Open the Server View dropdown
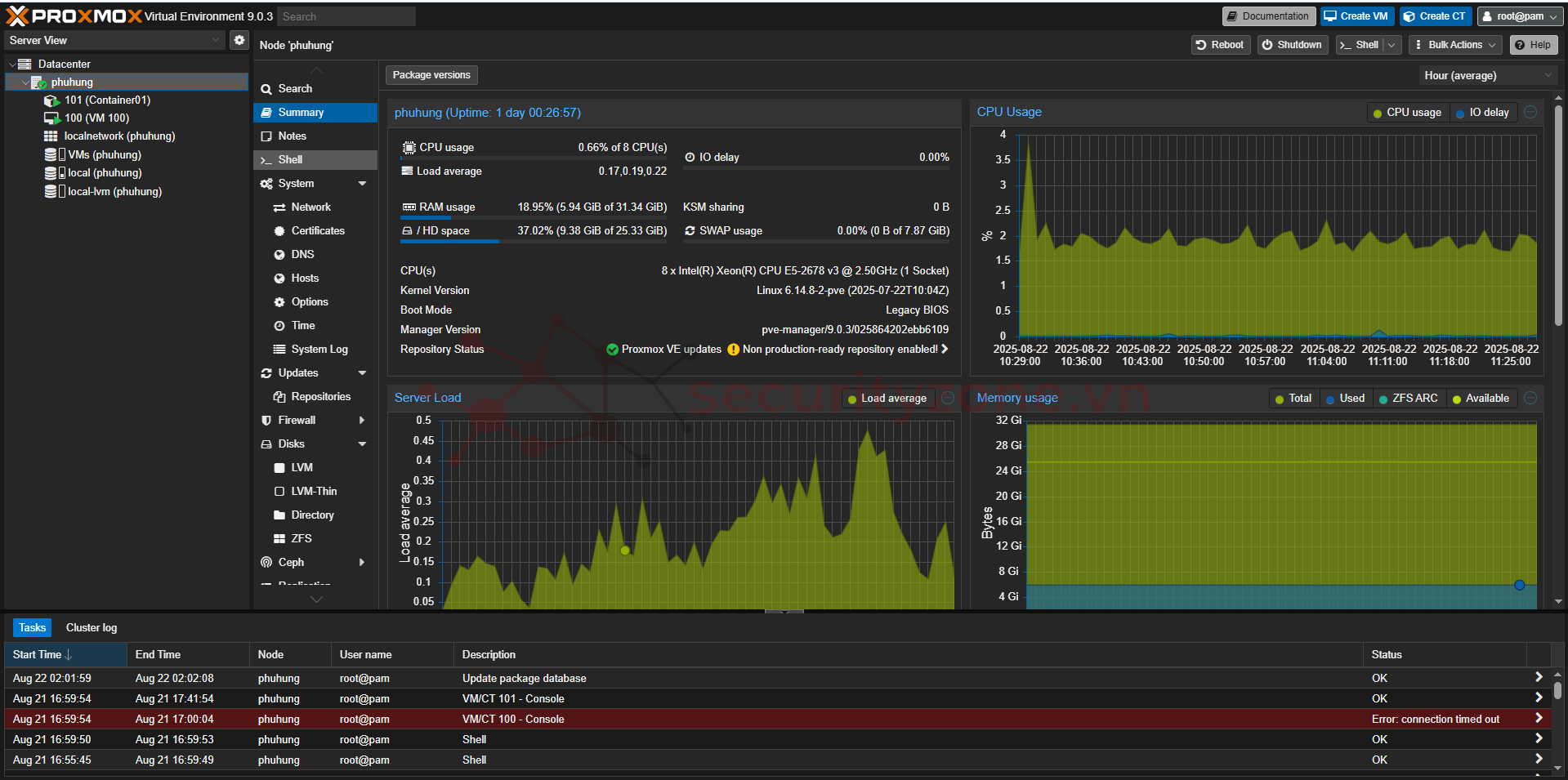This screenshot has width=1568, height=780. [x=114, y=40]
